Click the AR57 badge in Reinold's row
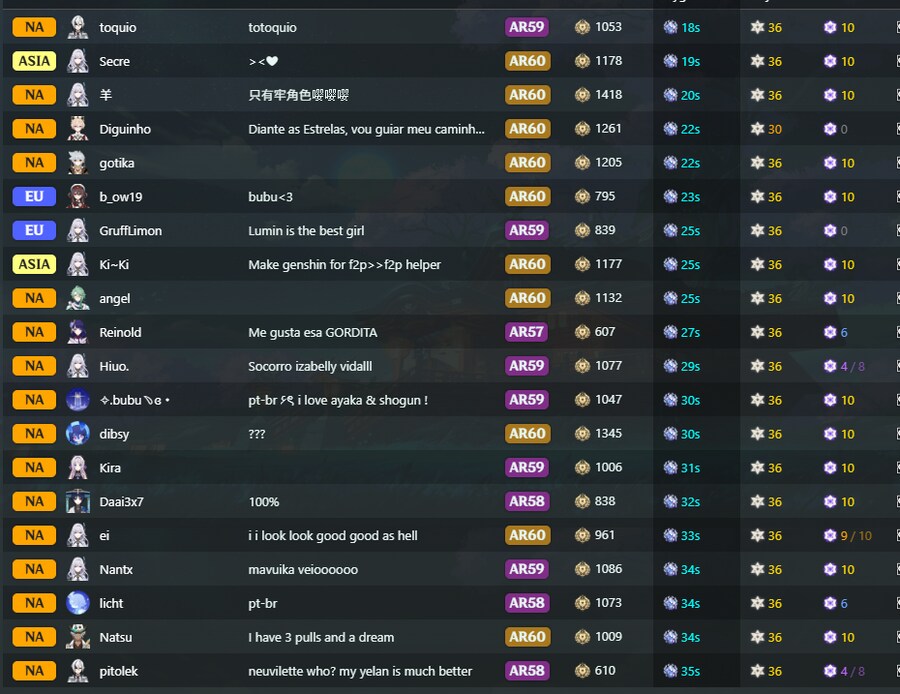The height and width of the screenshot is (694, 900). coord(526,332)
